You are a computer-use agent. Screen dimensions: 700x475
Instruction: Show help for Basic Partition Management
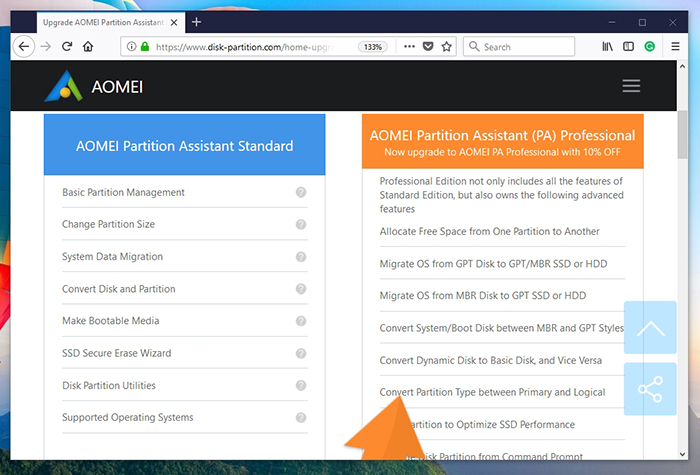301,192
